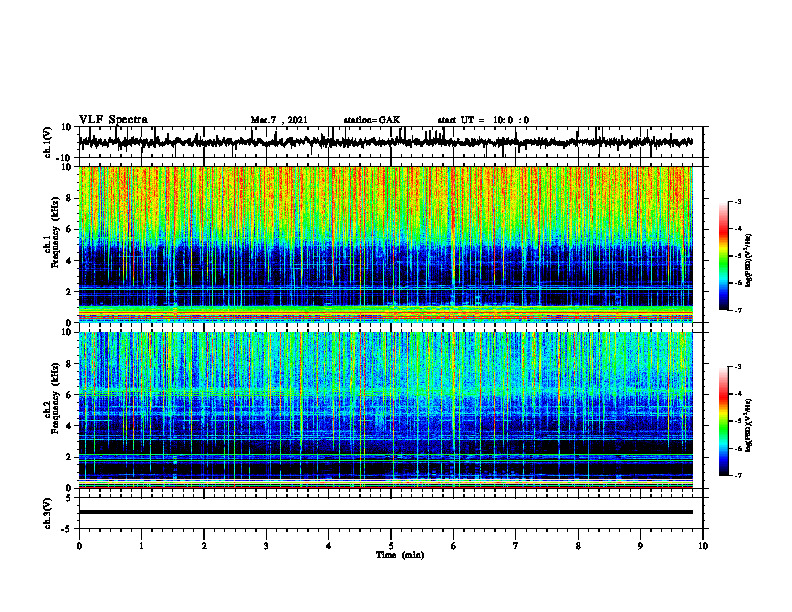Click the "ch.1(V)" waveform axis label
This screenshot has height=612, width=792.
click(48, 142)
